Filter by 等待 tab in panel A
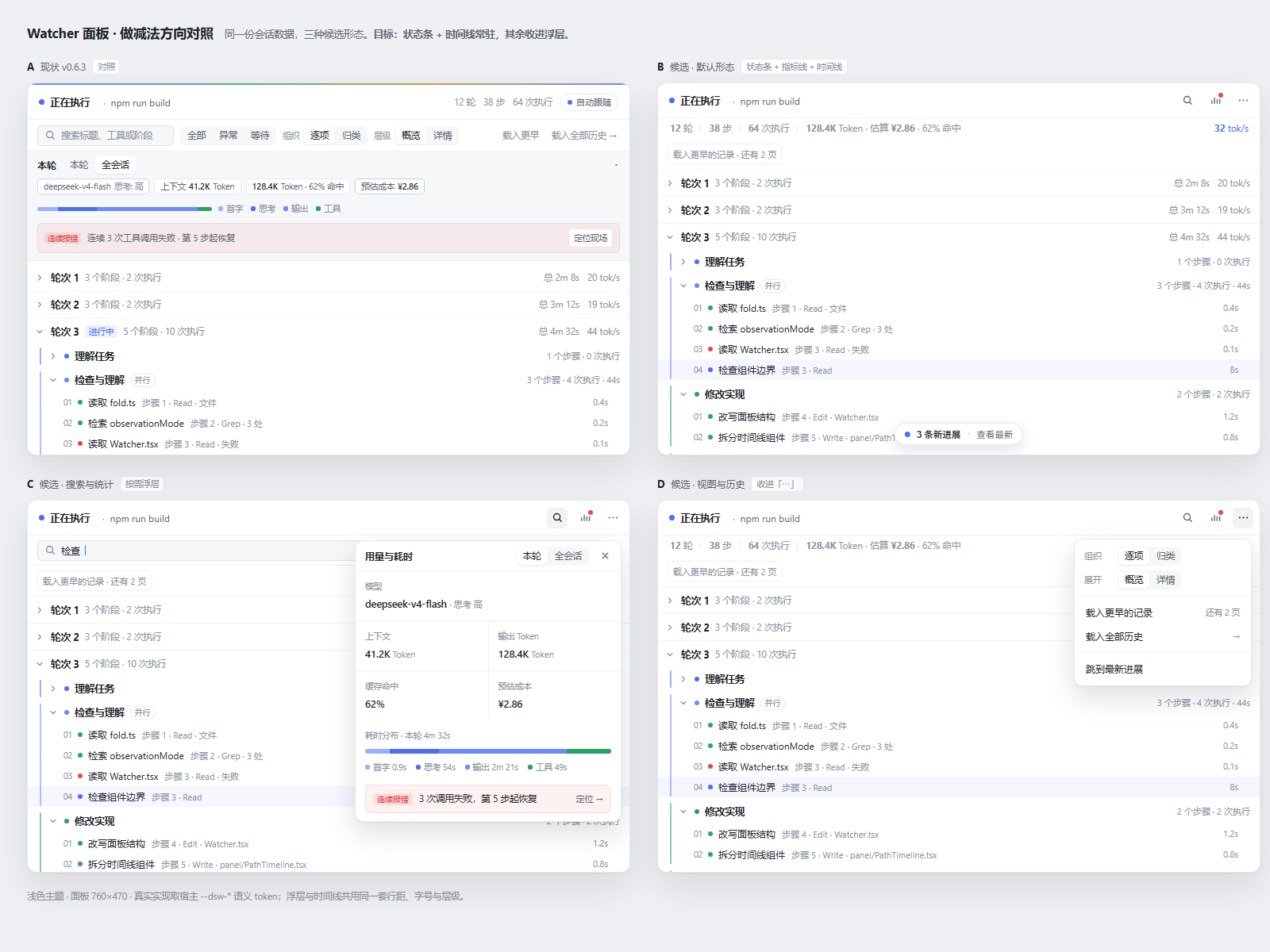The height and width of the screenshot is (952, 1270). [260, 136]
